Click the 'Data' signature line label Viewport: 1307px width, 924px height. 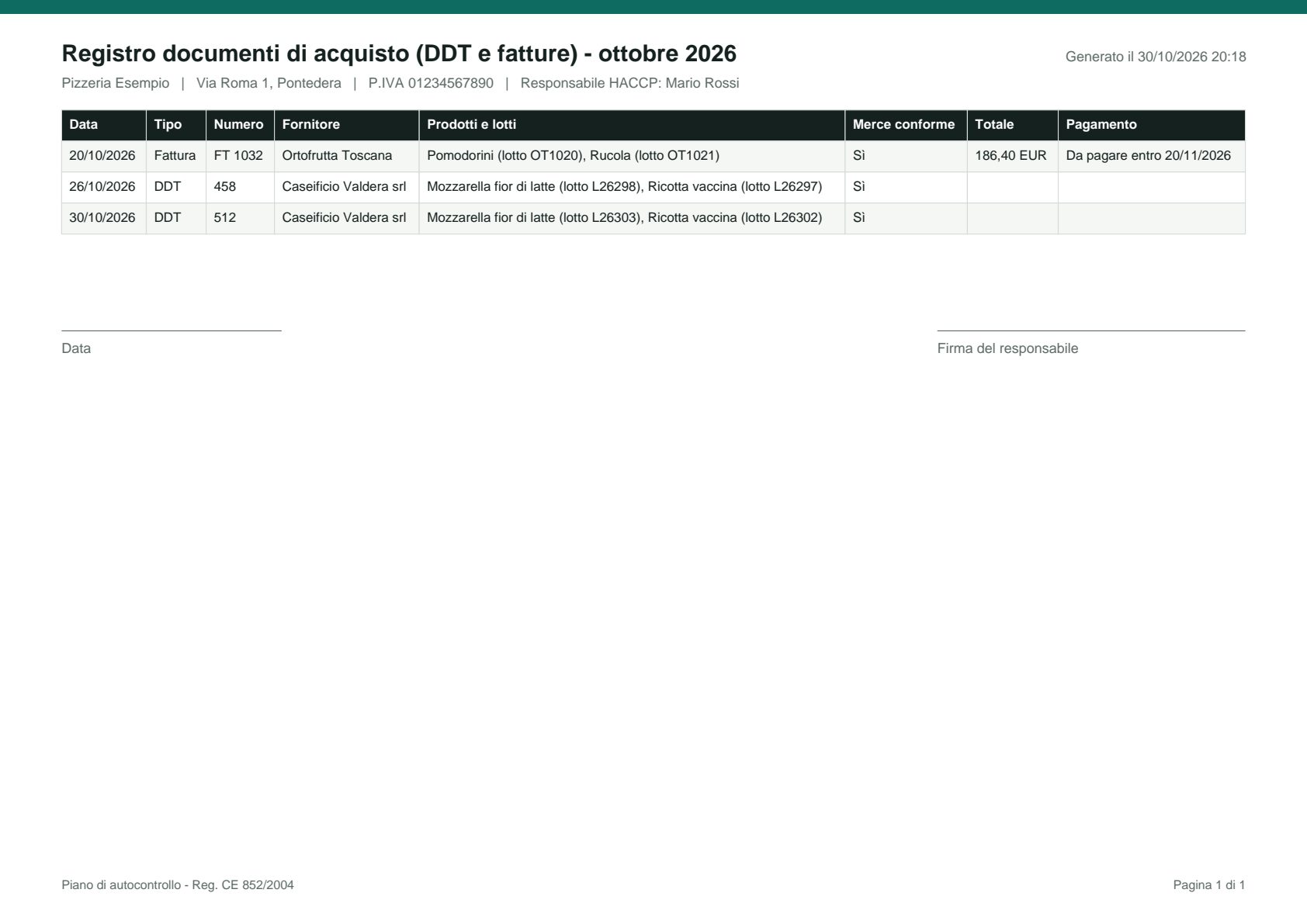(x=76, y=348)
